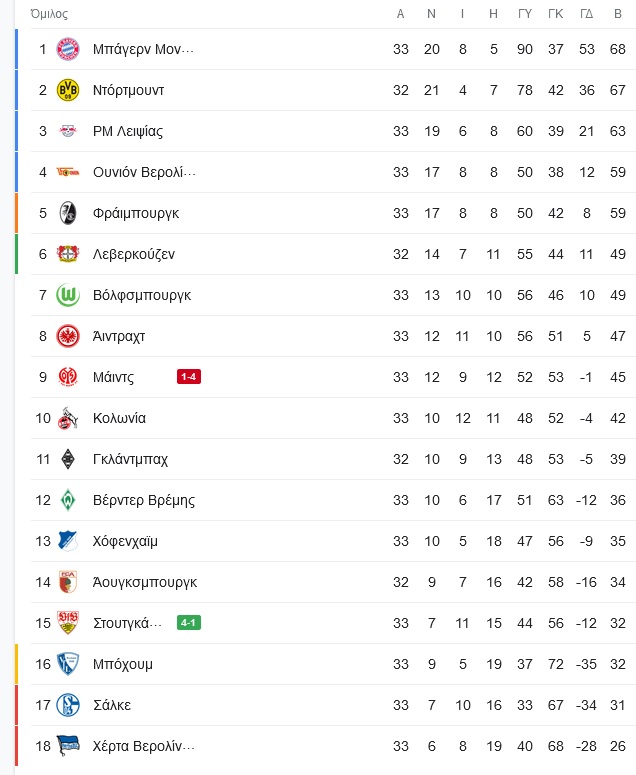Open the green 4-1 result badge for Στουτγκάρδη
The image size is (636, 775).
189,622
